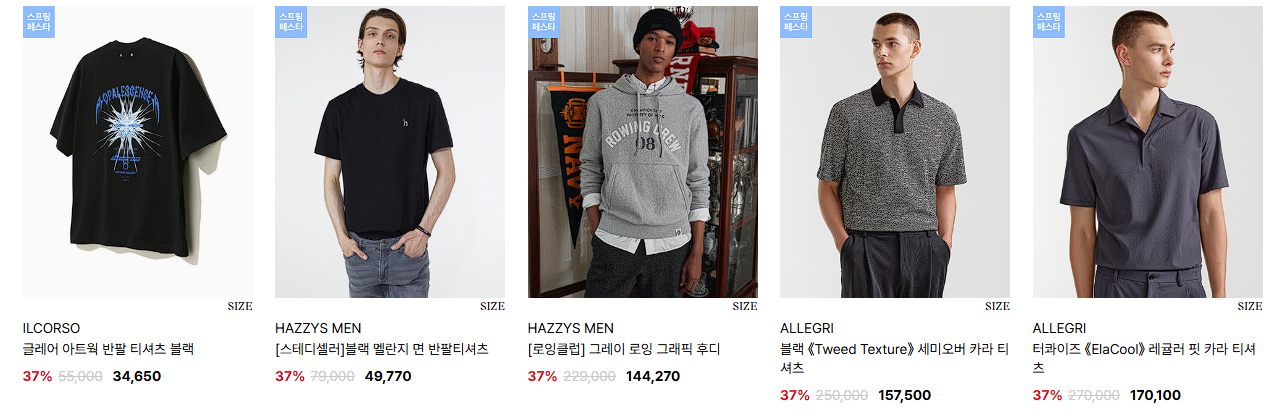This screenshot has width=1271, height=417.
Task: Open the gray Rowing Crew hoodie photo
Action: pos(643,152)
